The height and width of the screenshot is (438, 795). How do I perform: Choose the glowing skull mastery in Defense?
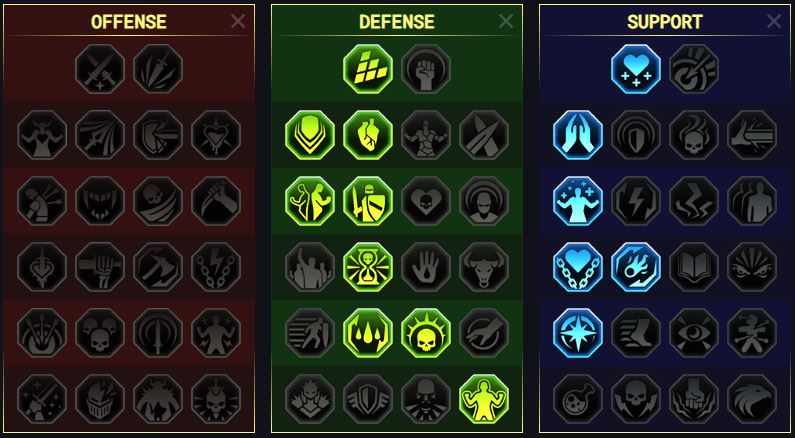pos(426,333)
